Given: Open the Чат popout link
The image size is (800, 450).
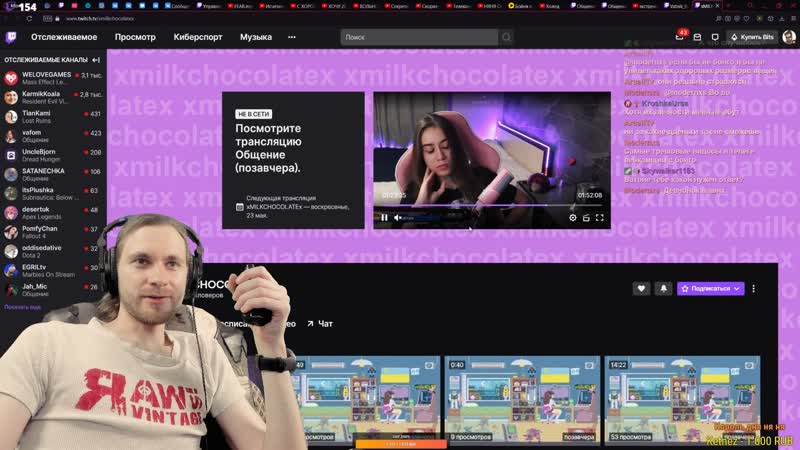Looking at the screenshot, I should [320, 323].
